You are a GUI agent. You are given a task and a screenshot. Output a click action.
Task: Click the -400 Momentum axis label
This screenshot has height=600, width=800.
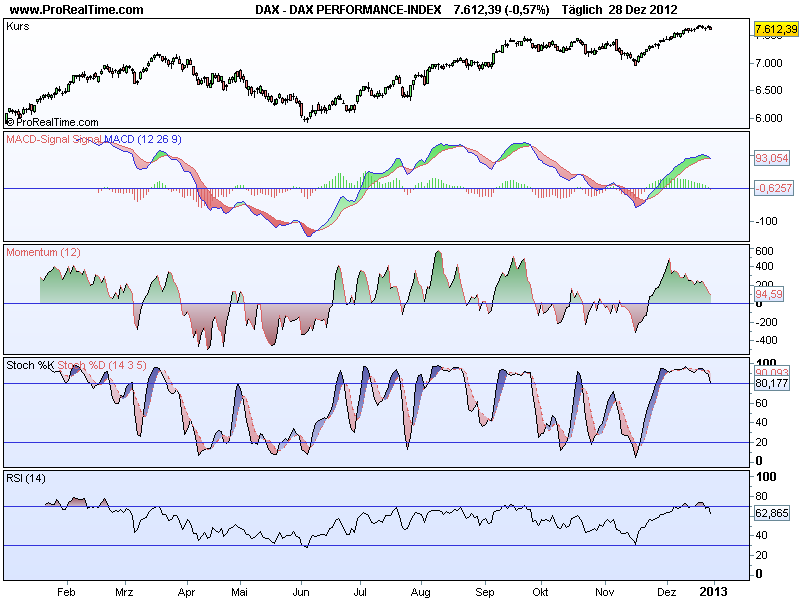(x=766, y=340)
